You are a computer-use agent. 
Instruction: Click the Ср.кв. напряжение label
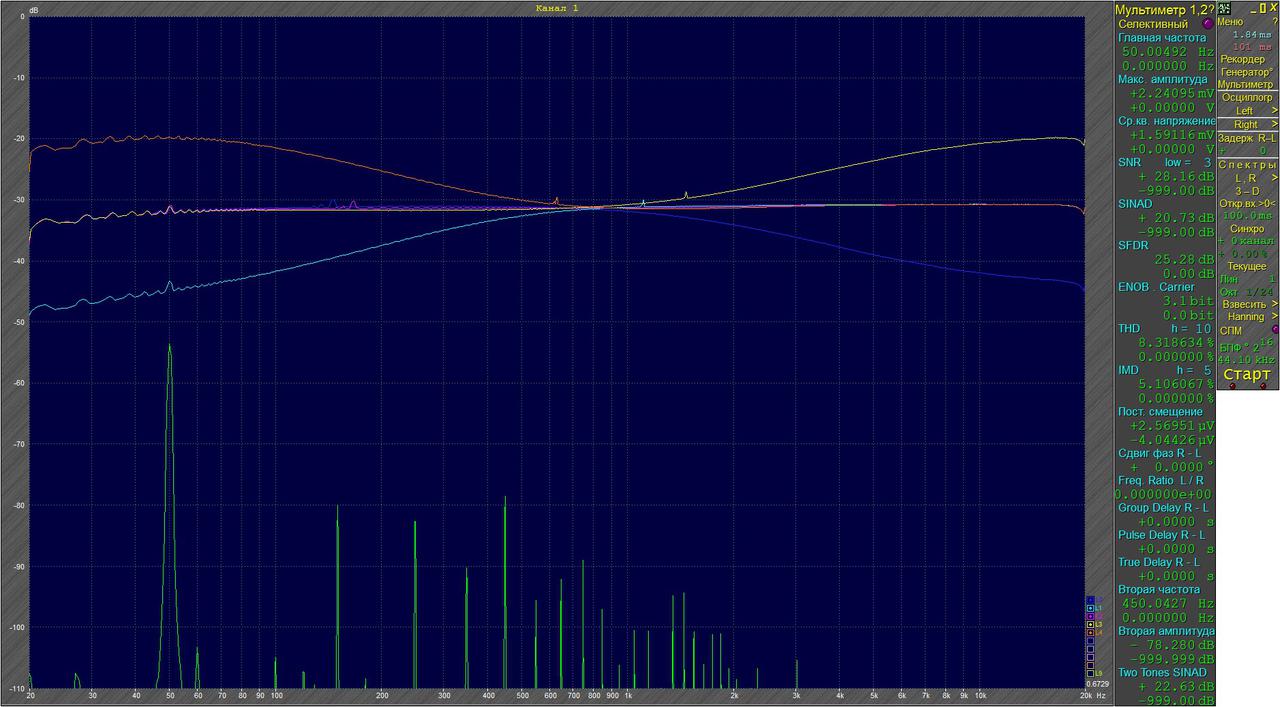[1166, 121]
